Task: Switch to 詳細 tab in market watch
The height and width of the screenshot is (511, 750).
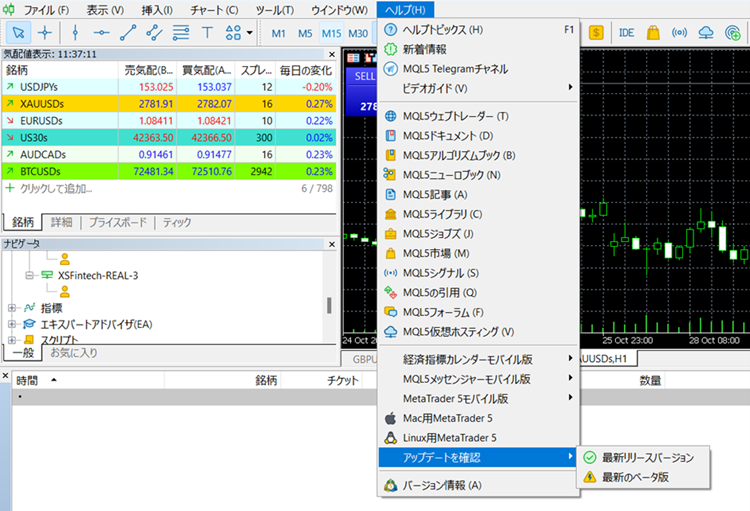Action: pyautogui.click(x=62, y=222)
